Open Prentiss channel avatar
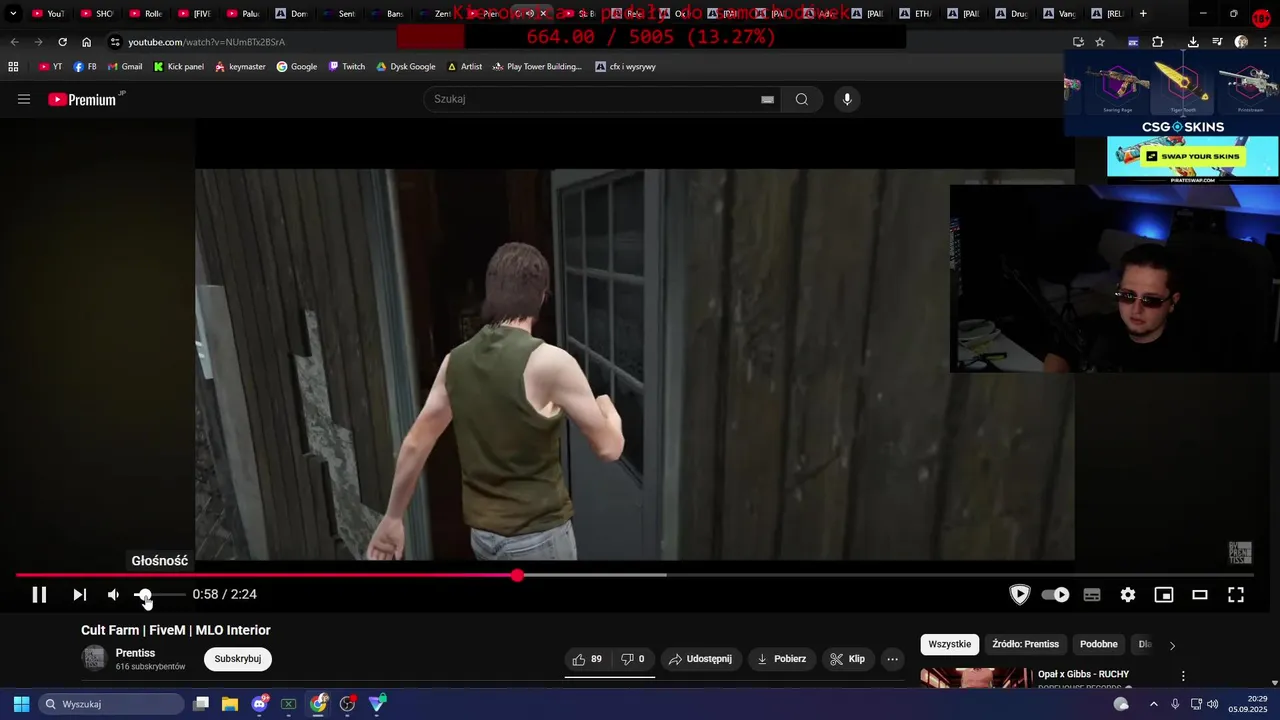Screen dimensions: 1280x720 point(94,658)
